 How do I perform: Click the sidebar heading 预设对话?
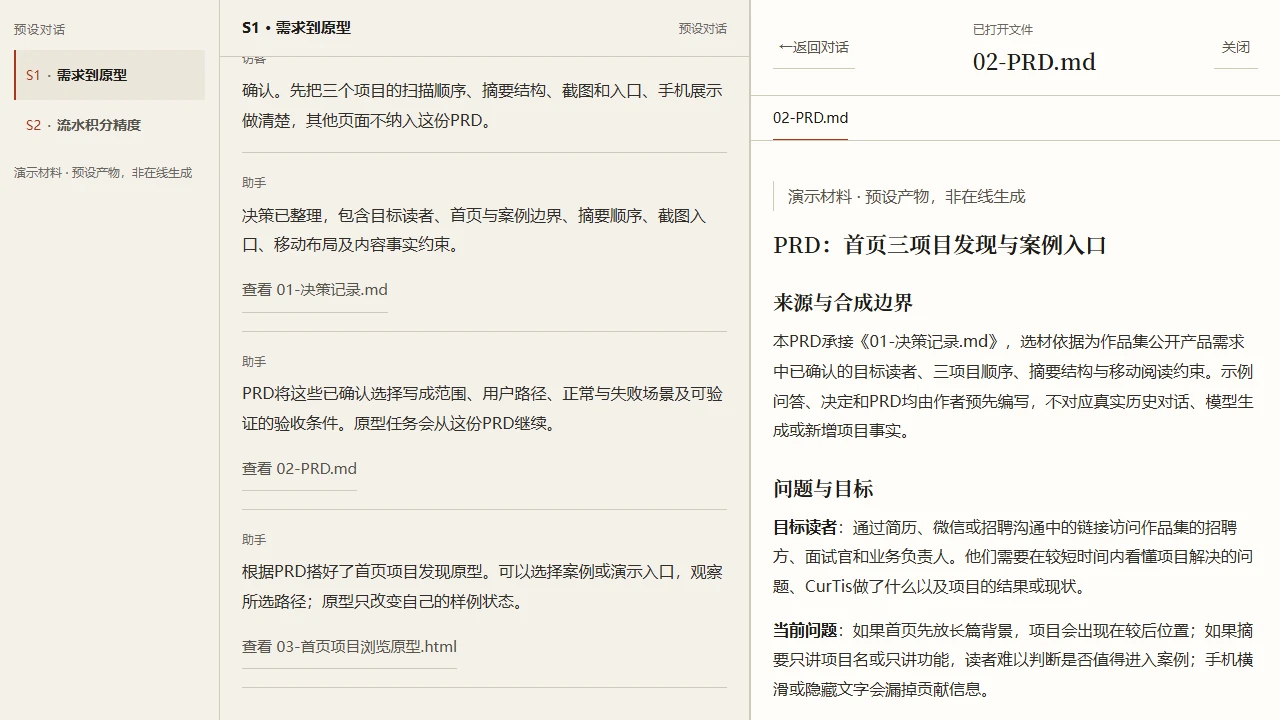[40, 30]
